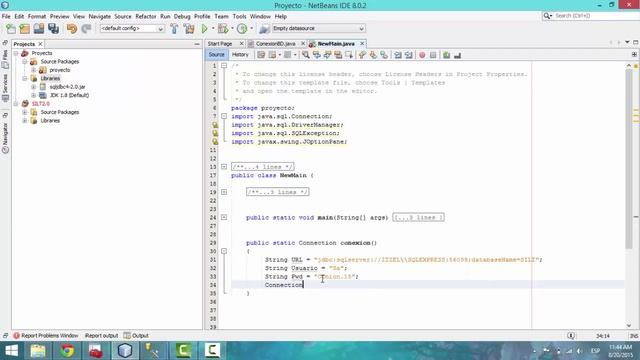Open the Profile Project dropdown arrow

click(x=251, y=29)
